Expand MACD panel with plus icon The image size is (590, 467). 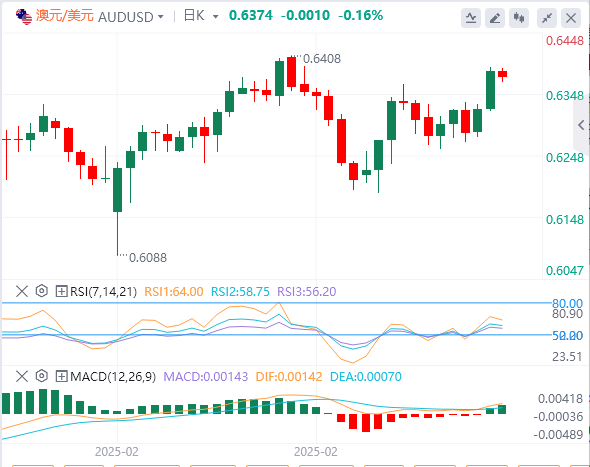click(61, 376)
